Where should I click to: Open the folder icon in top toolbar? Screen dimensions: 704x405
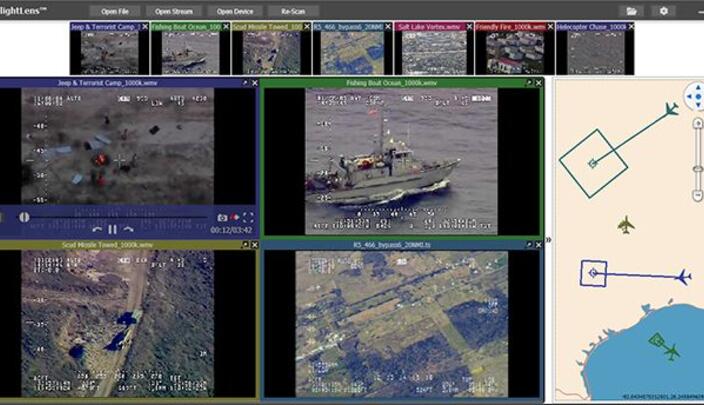click(x=631, y=11)
